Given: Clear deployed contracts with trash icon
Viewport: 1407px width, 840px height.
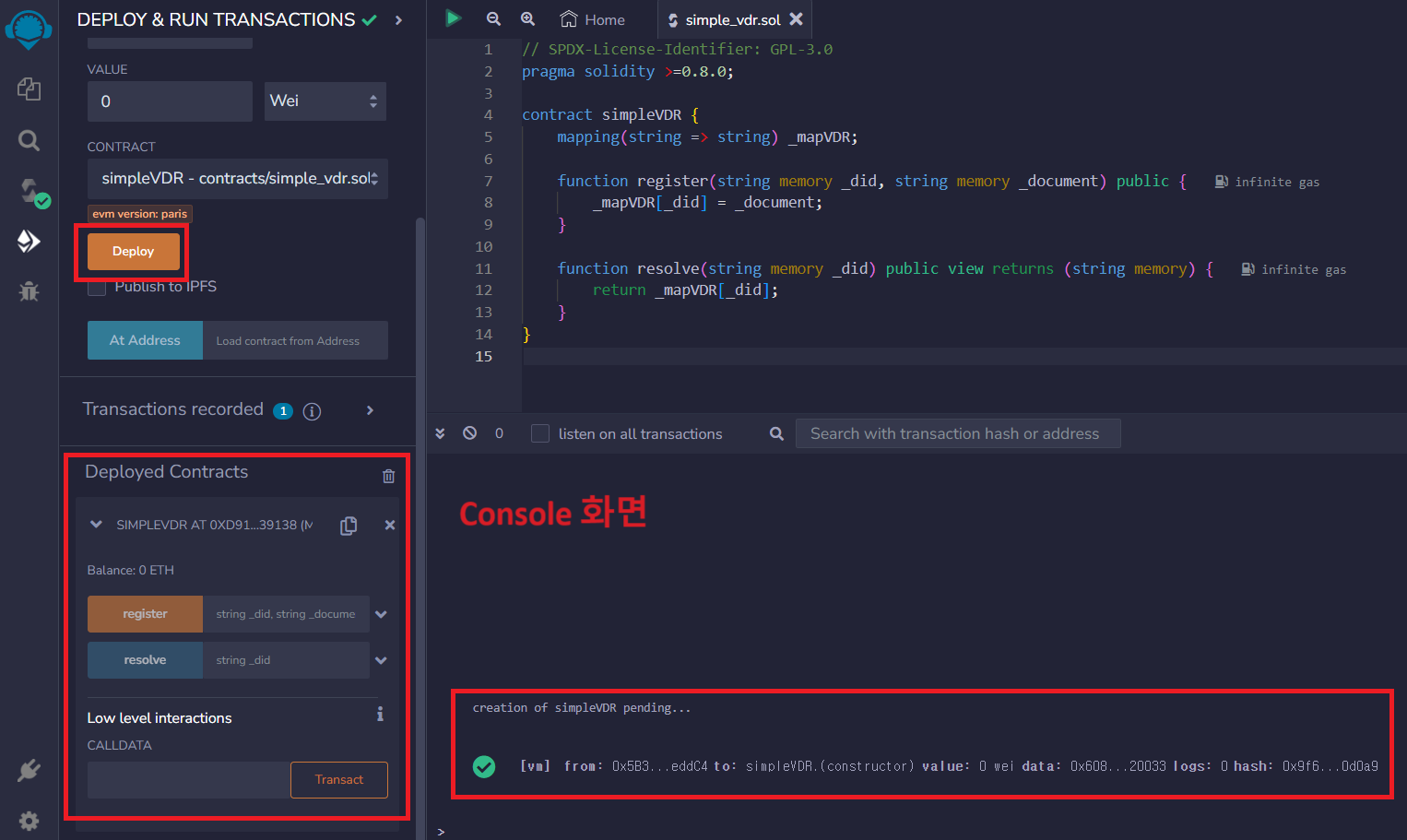Looking at the screenshot, I should (388, 476).
